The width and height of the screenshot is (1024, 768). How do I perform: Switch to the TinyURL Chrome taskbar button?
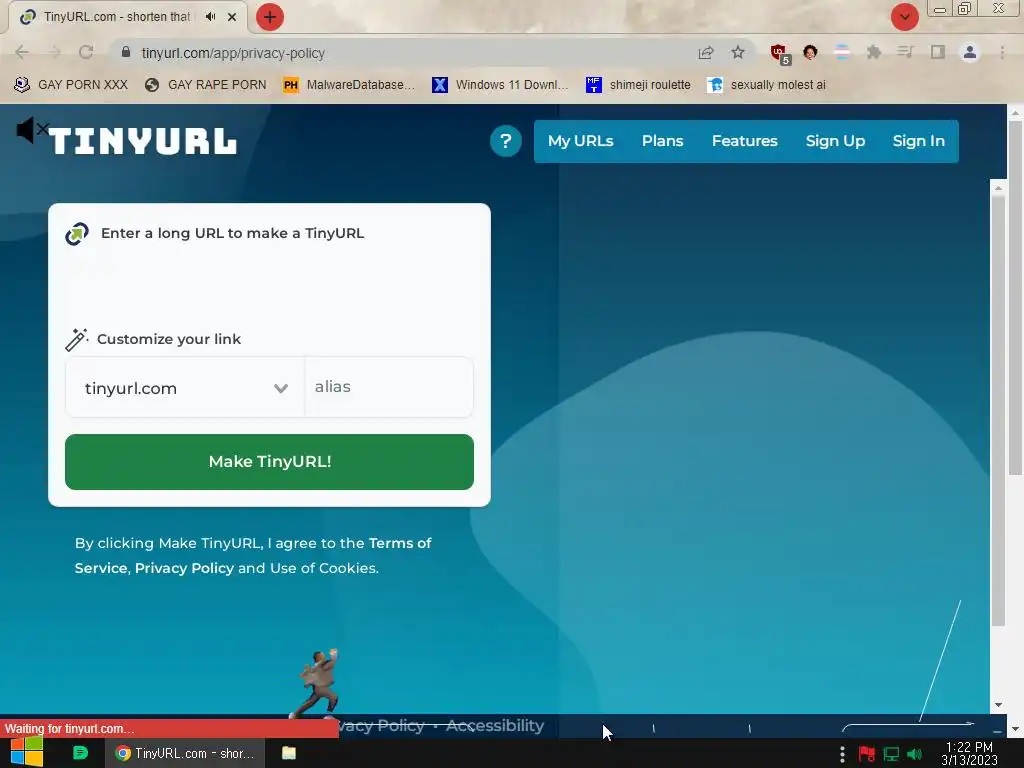tap(185, 753)
